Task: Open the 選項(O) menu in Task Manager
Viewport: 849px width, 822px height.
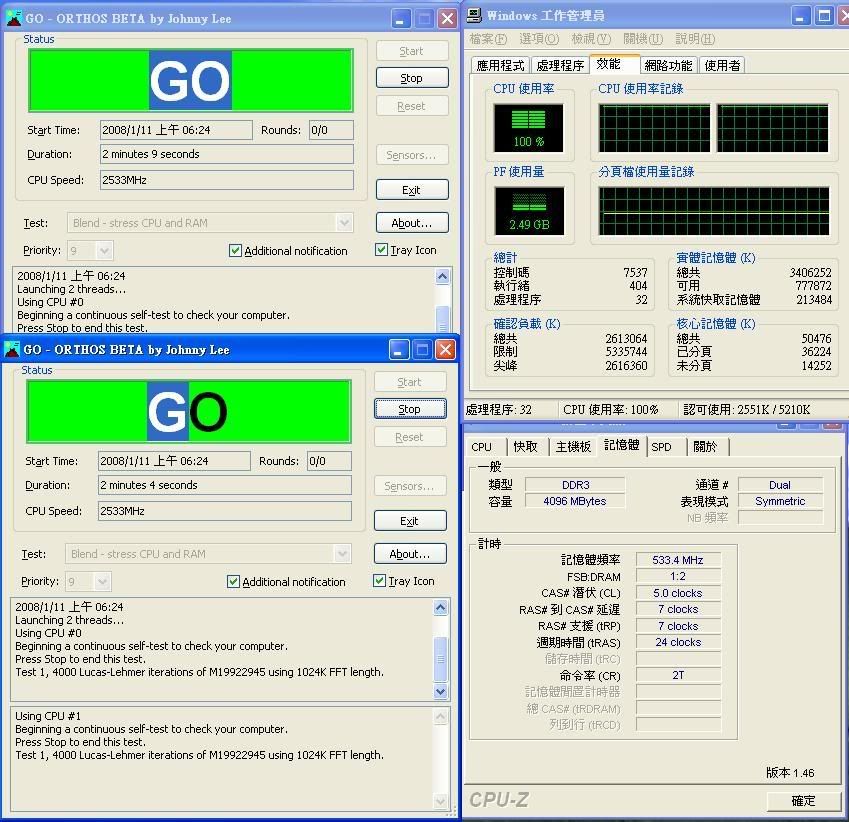Action: (539, 39)
